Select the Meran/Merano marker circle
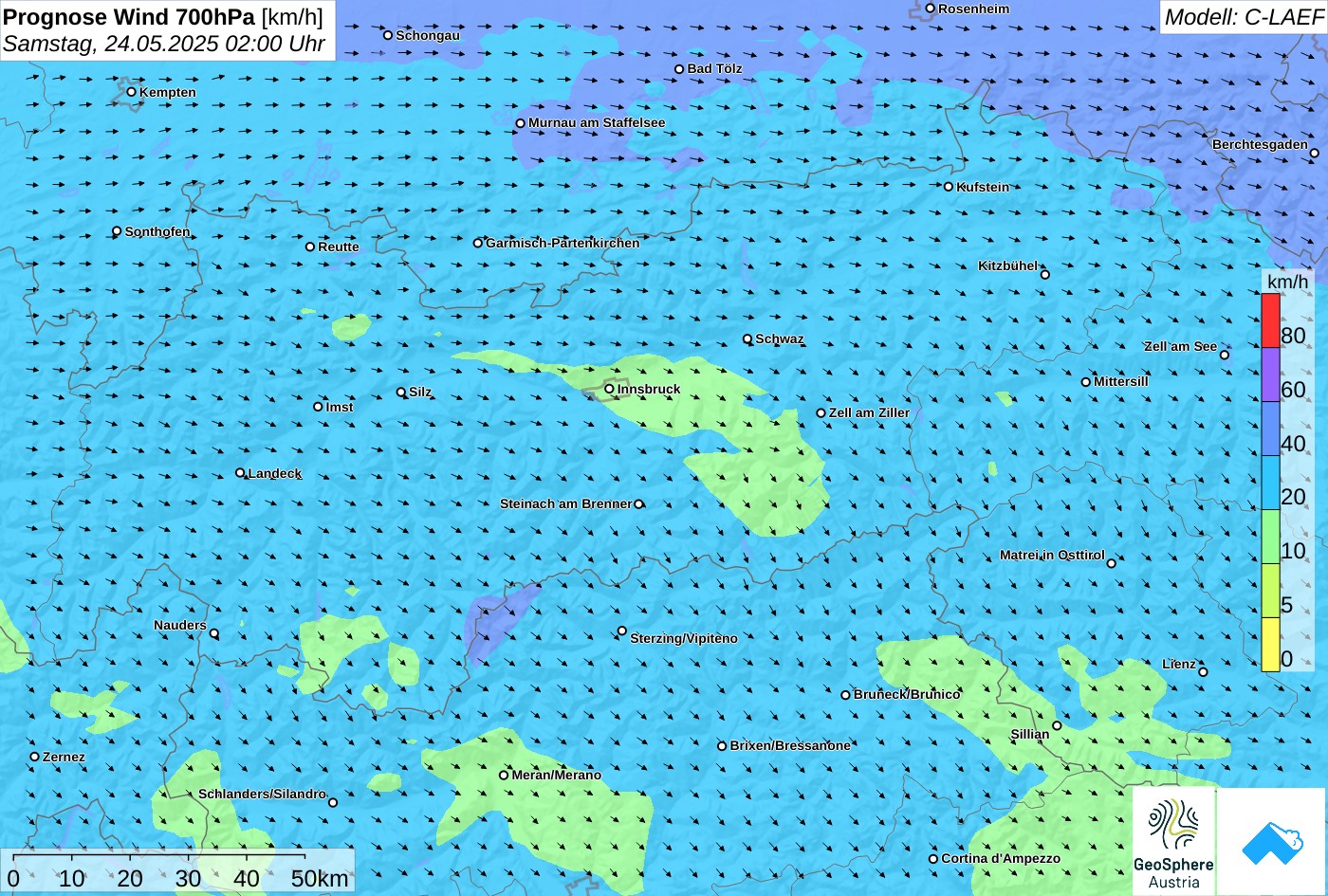This screenshot has width=1328, height=896. click(x=504, y=775)
